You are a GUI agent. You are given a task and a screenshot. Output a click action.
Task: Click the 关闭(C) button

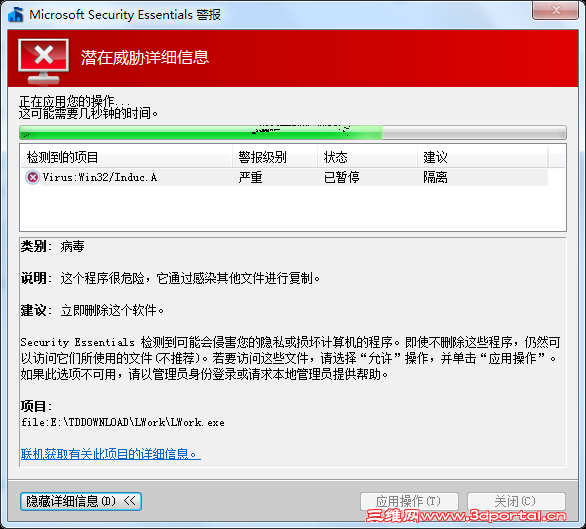click(516, 501)
